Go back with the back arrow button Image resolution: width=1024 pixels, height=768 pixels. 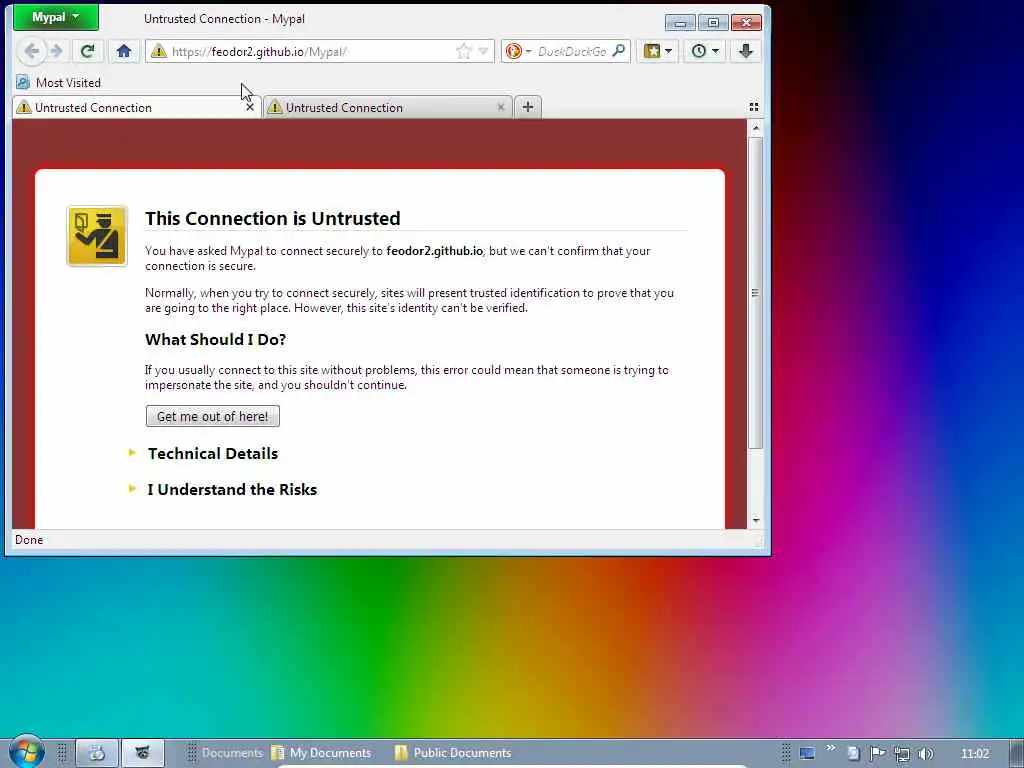[31, 51]
